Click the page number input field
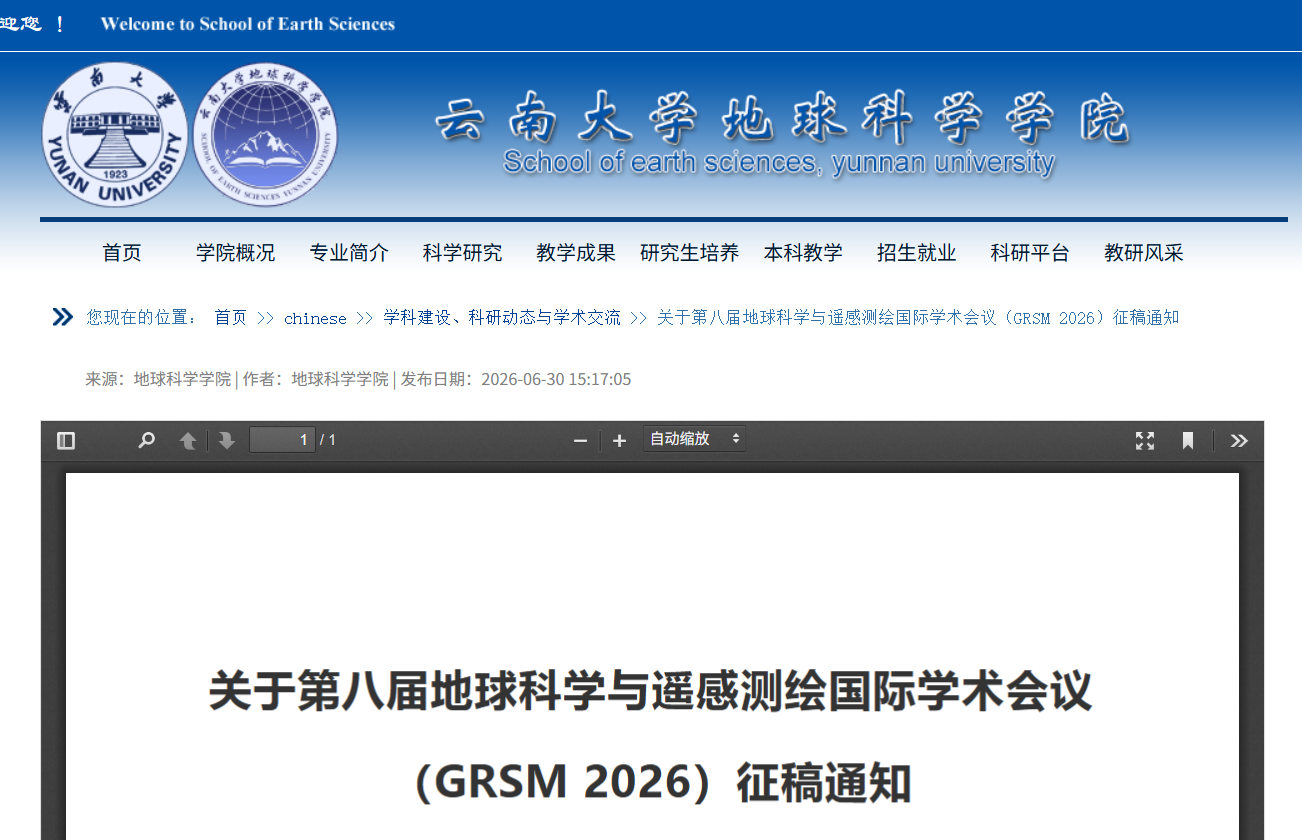 [282, 440]
